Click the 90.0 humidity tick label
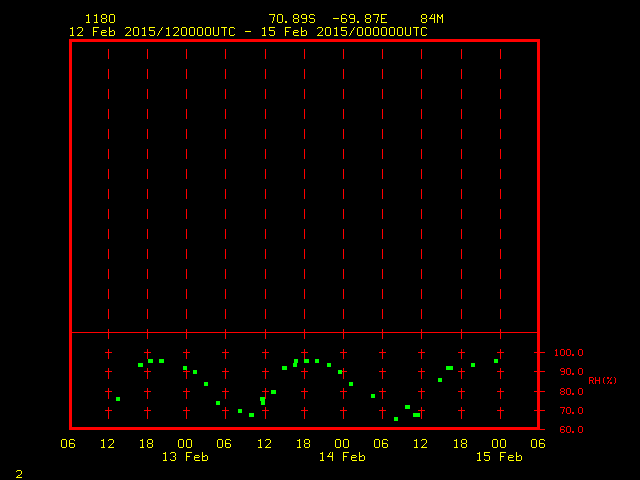 pos(572,372)
